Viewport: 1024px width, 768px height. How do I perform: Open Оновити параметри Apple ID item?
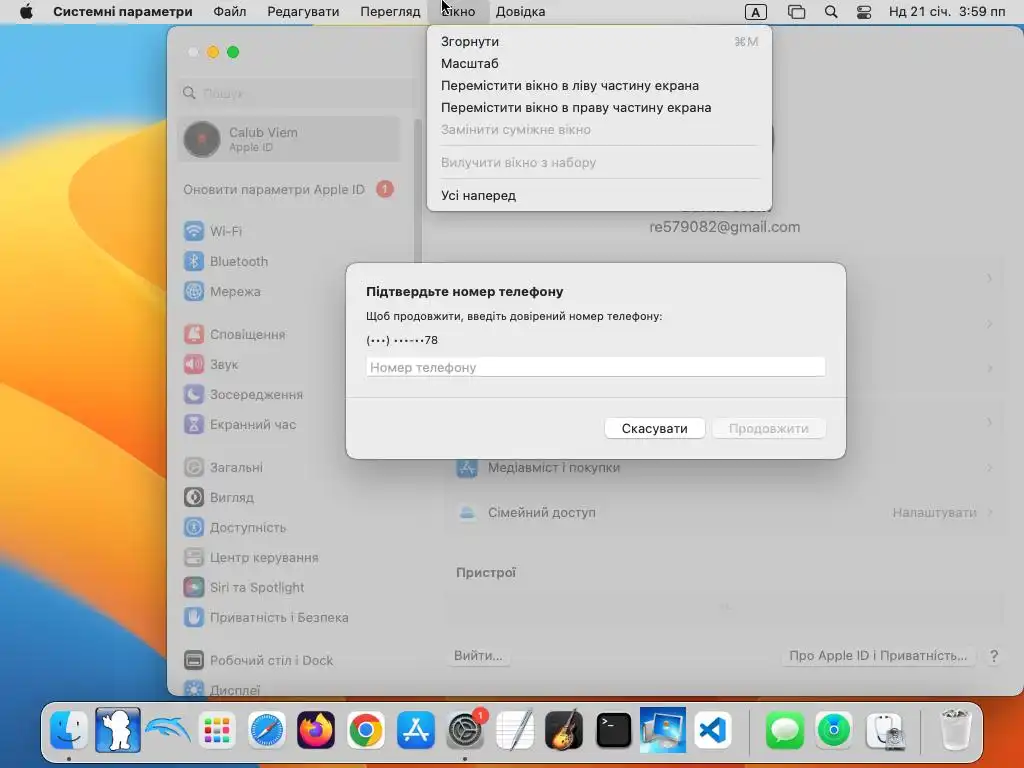point(289,189)
